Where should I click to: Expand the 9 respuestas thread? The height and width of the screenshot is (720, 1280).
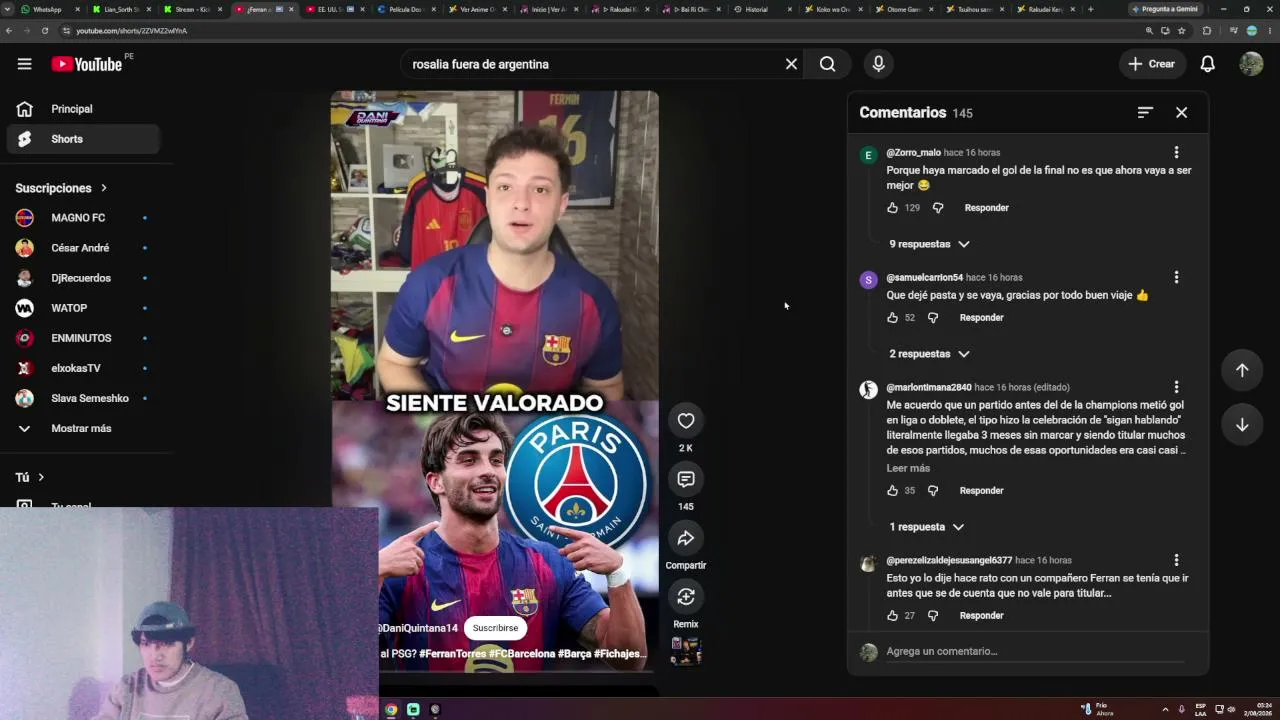[x=929, y=244]
